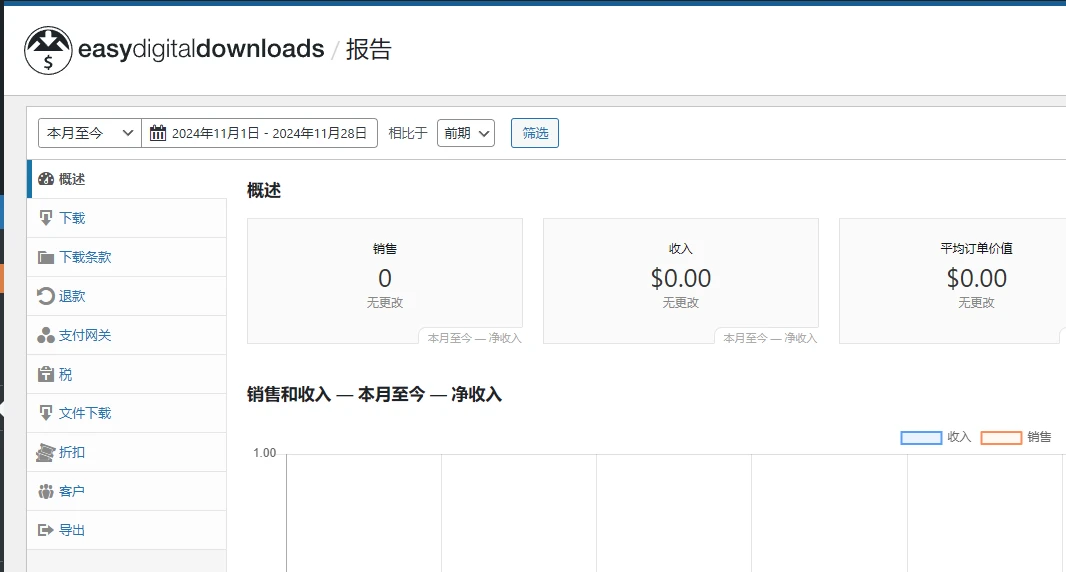Click the easydigitaldownloads brand text
The width and height of the screenshot is (1066, 572).
201,49
